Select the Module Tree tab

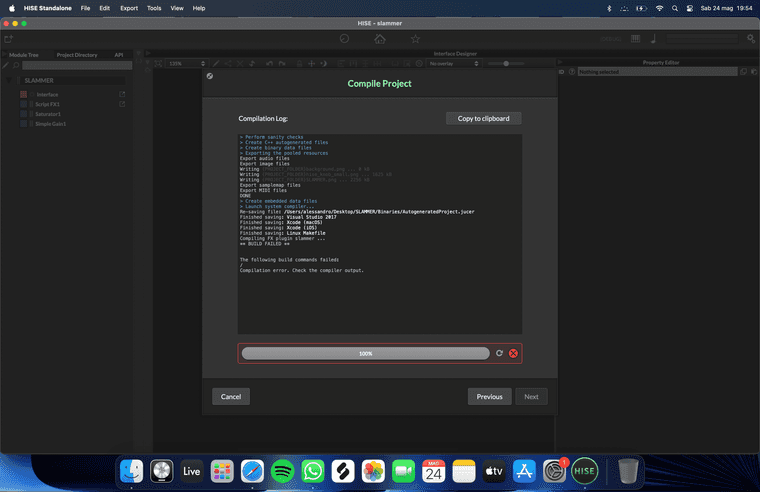[23, 55]
